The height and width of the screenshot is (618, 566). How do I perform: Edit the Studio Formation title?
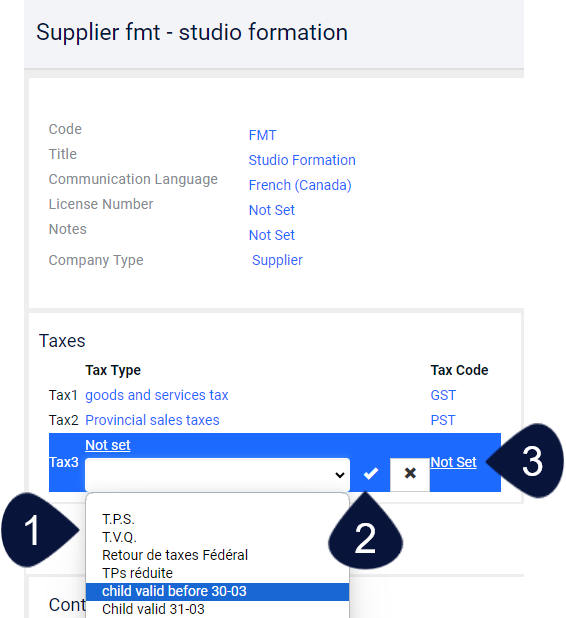pos(302,160)
